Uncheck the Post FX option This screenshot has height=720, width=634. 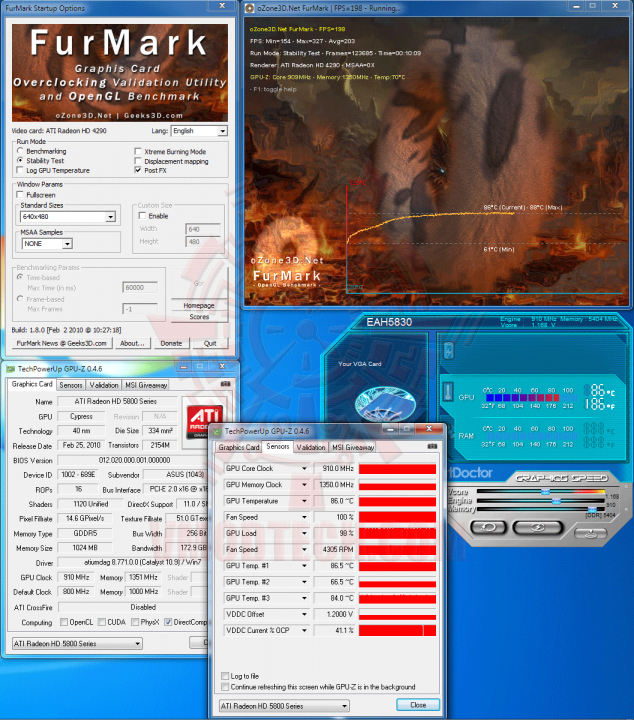click(x=138, y=170)
